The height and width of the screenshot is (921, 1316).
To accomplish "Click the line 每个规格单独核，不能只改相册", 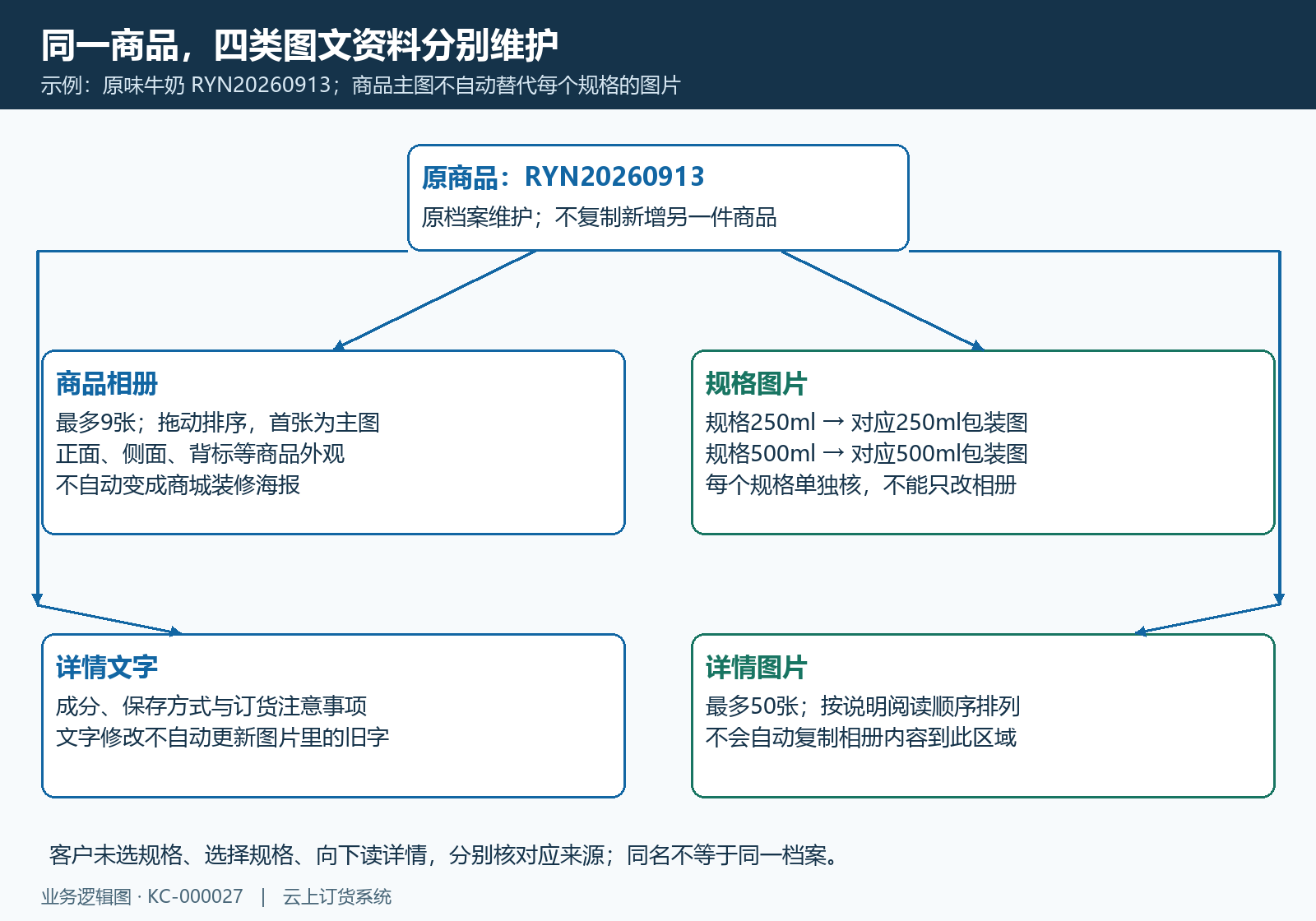I will pos(861,485).
